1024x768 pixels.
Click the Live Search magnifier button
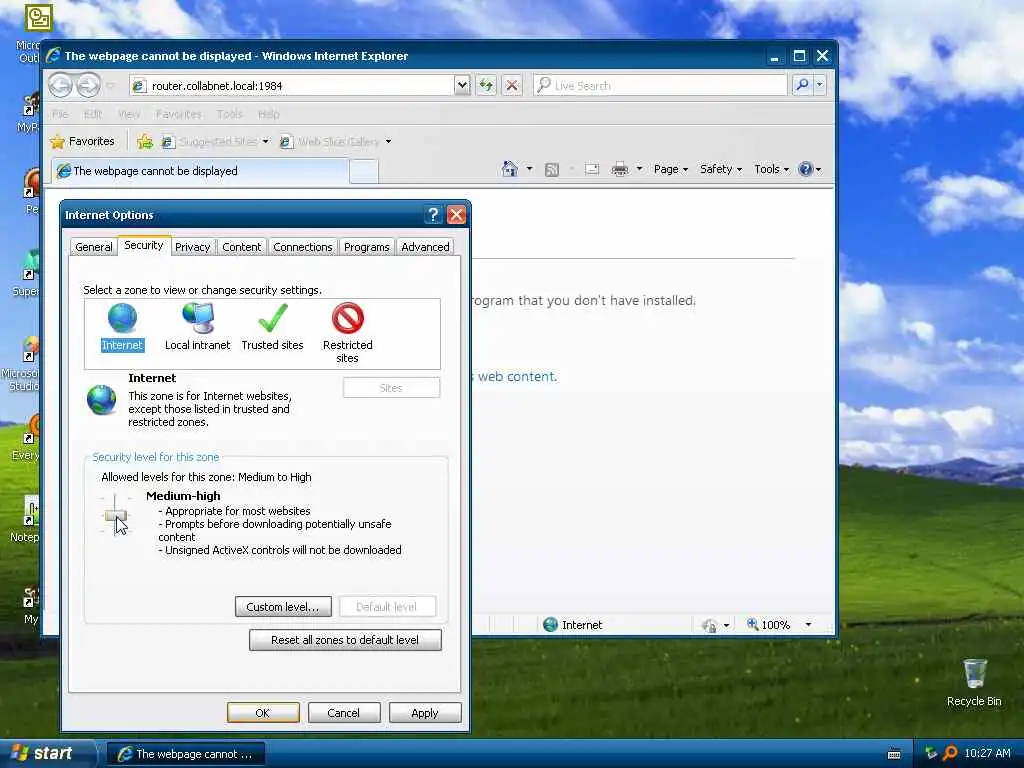[802, 85]
